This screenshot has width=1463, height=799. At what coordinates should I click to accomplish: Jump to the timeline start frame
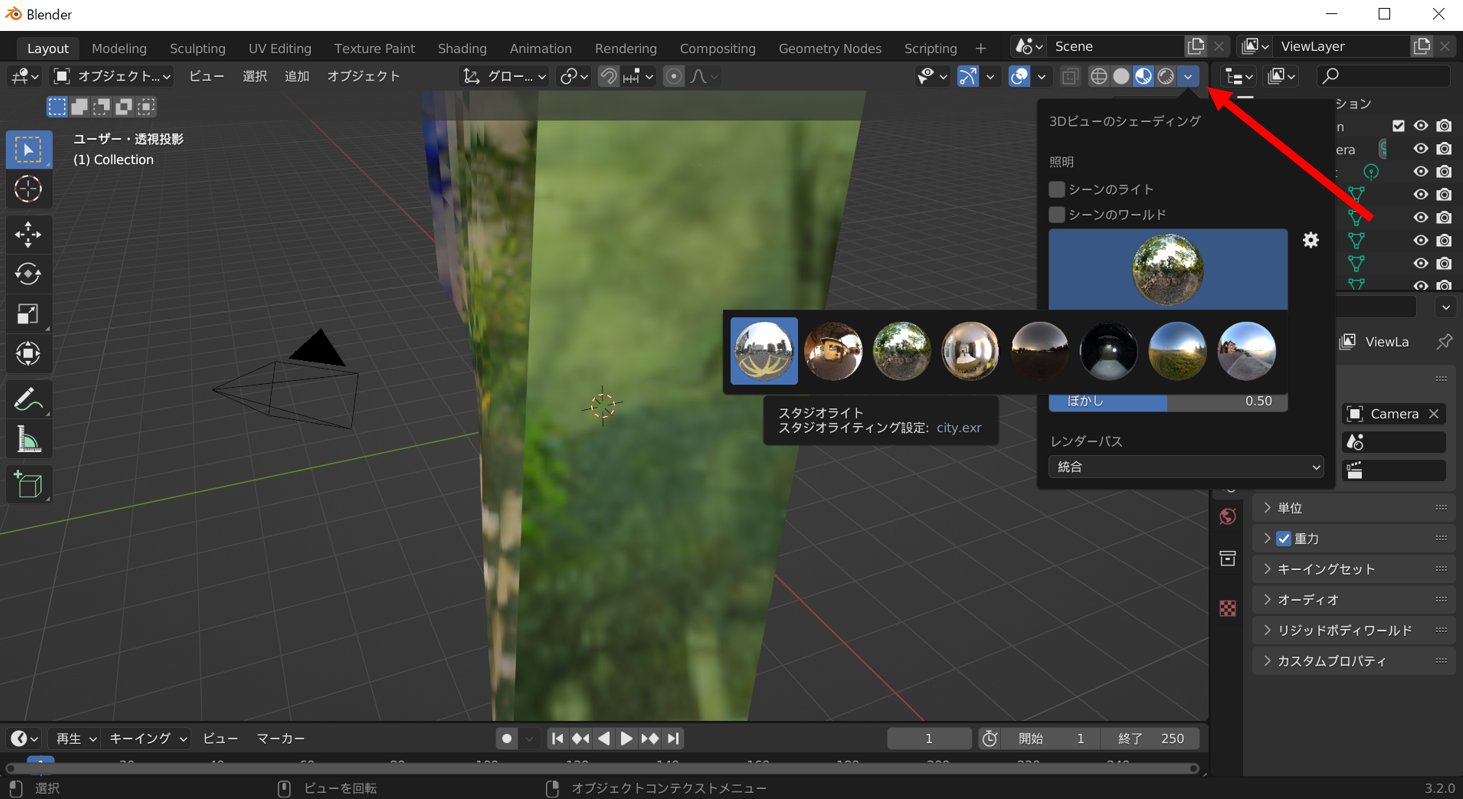pyautogui.click(x=557, y=738)
